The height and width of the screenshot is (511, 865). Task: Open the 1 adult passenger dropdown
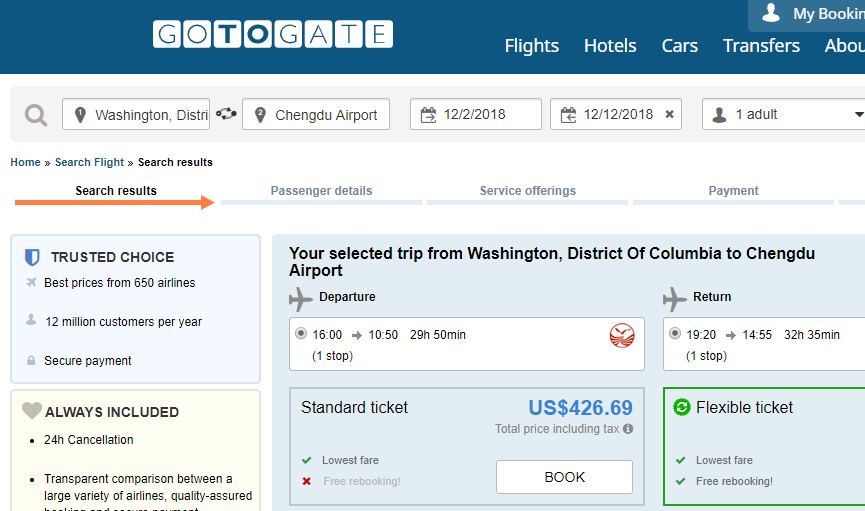[783, 114]
